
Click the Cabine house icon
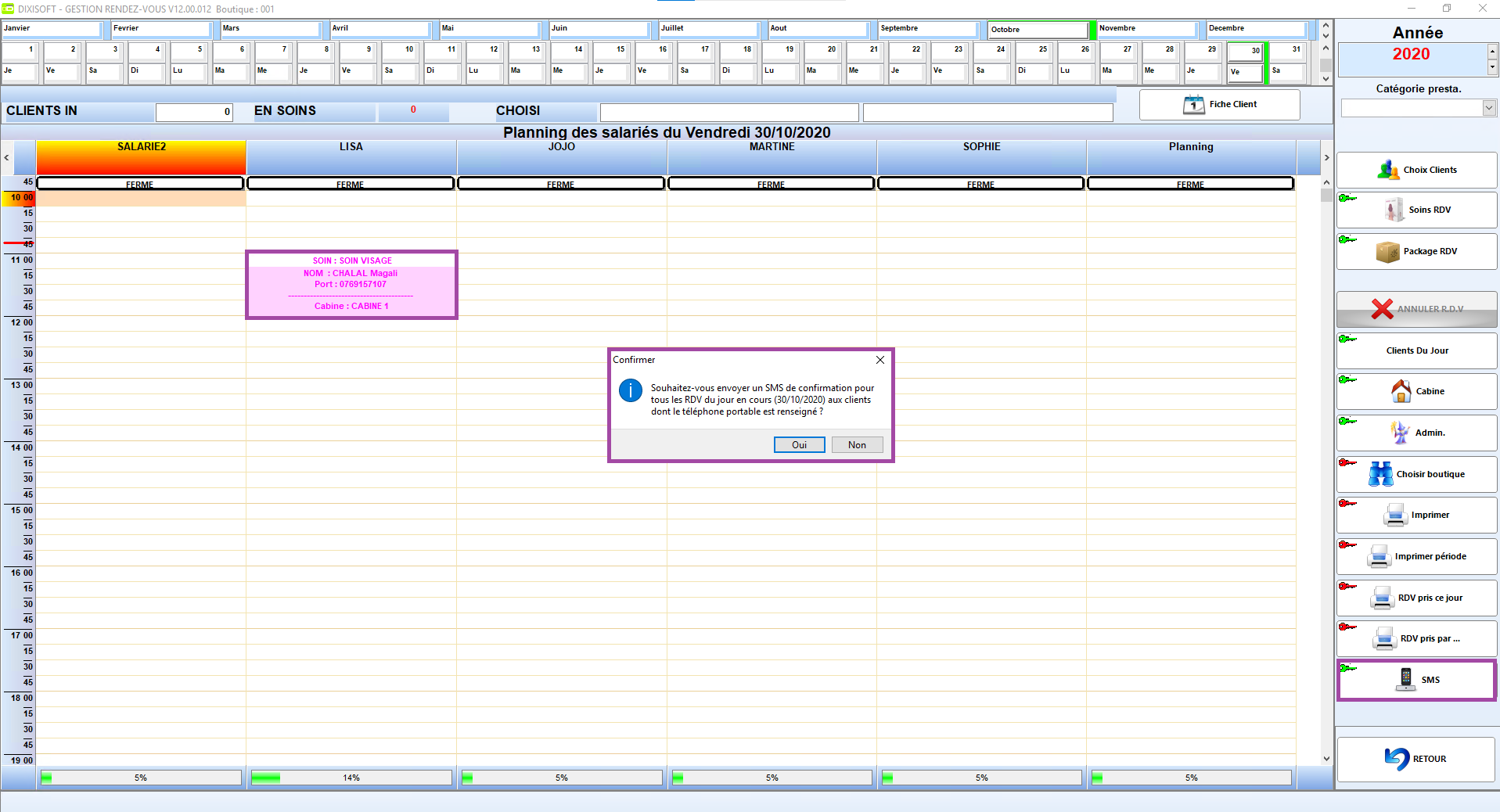pyautogui.click(x=1401, y=391)
